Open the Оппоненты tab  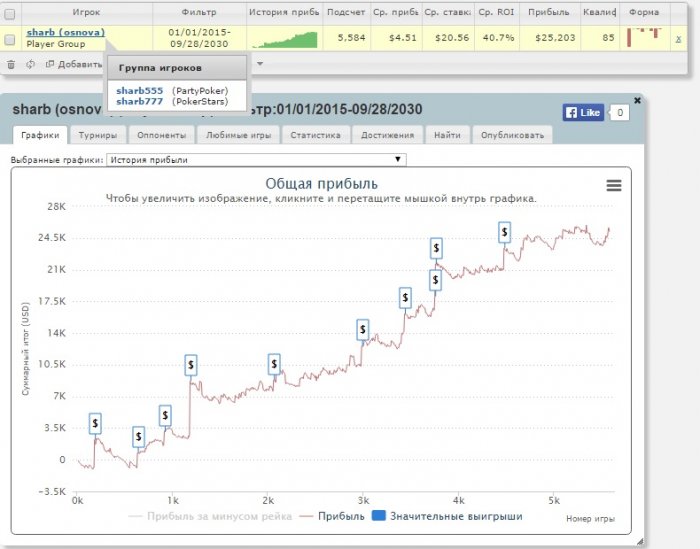162,135
